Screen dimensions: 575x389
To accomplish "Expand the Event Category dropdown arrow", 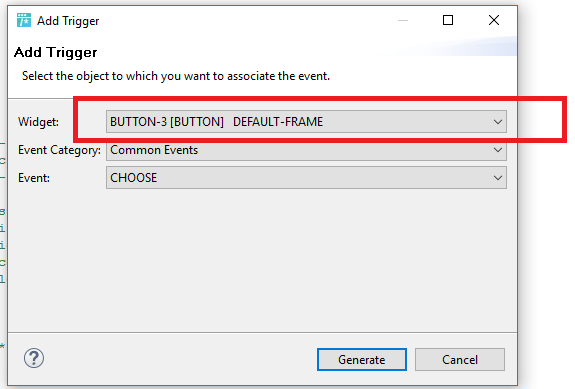I will [x=497, y=150].
